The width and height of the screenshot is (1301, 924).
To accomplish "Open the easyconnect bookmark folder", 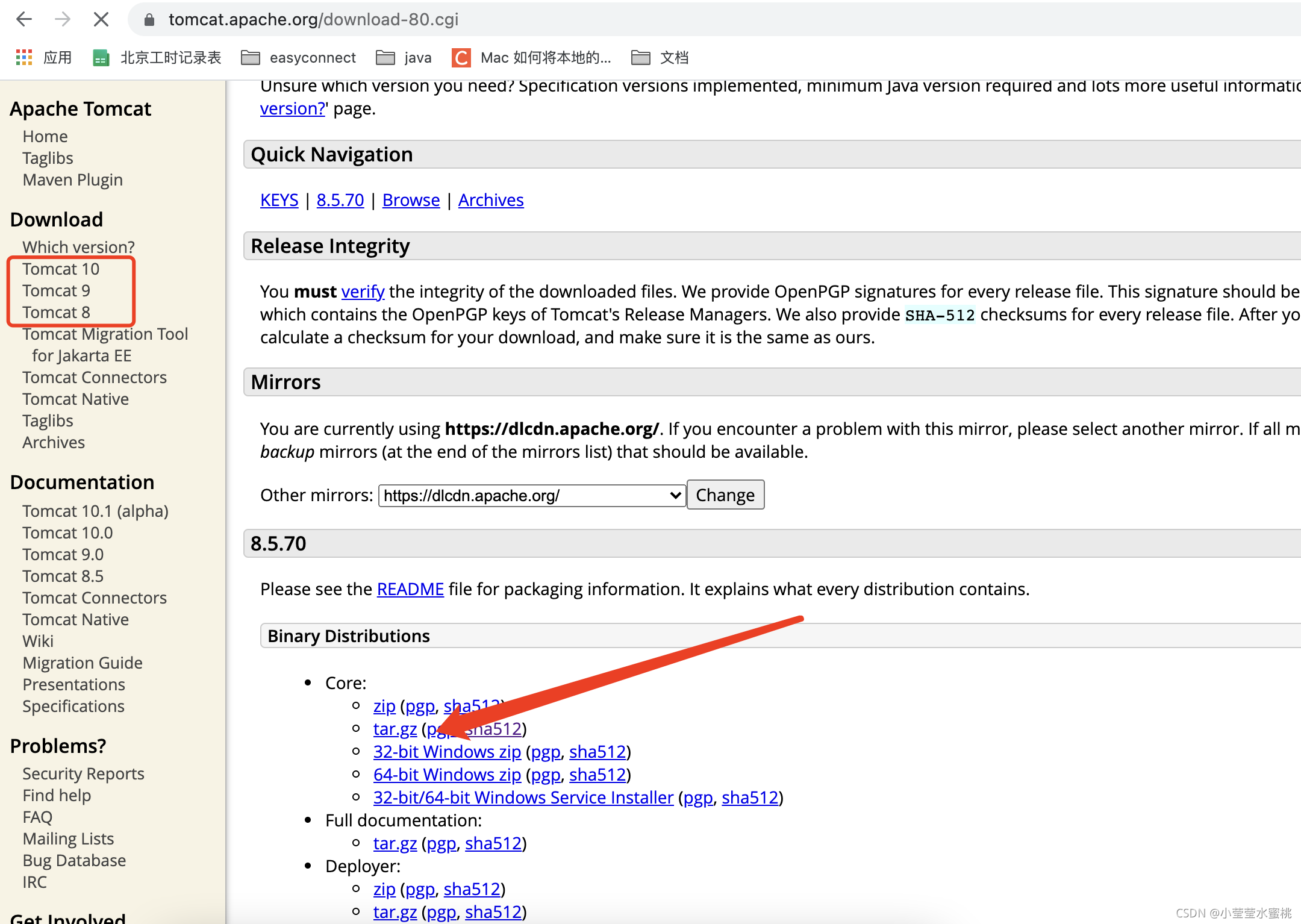I will pos(299,57).
